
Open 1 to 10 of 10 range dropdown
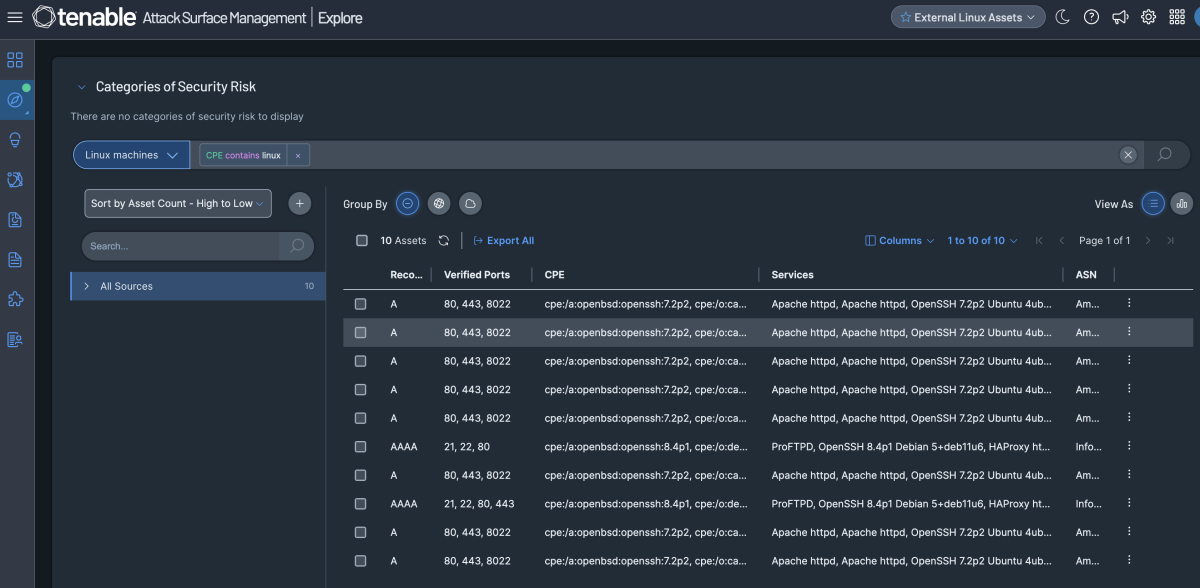[x=982, y=241]
